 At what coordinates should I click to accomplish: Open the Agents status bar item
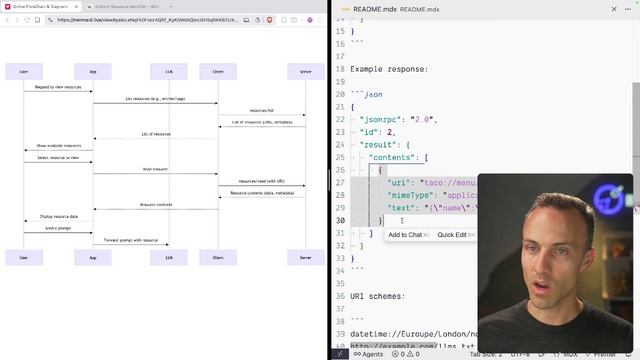369,354
